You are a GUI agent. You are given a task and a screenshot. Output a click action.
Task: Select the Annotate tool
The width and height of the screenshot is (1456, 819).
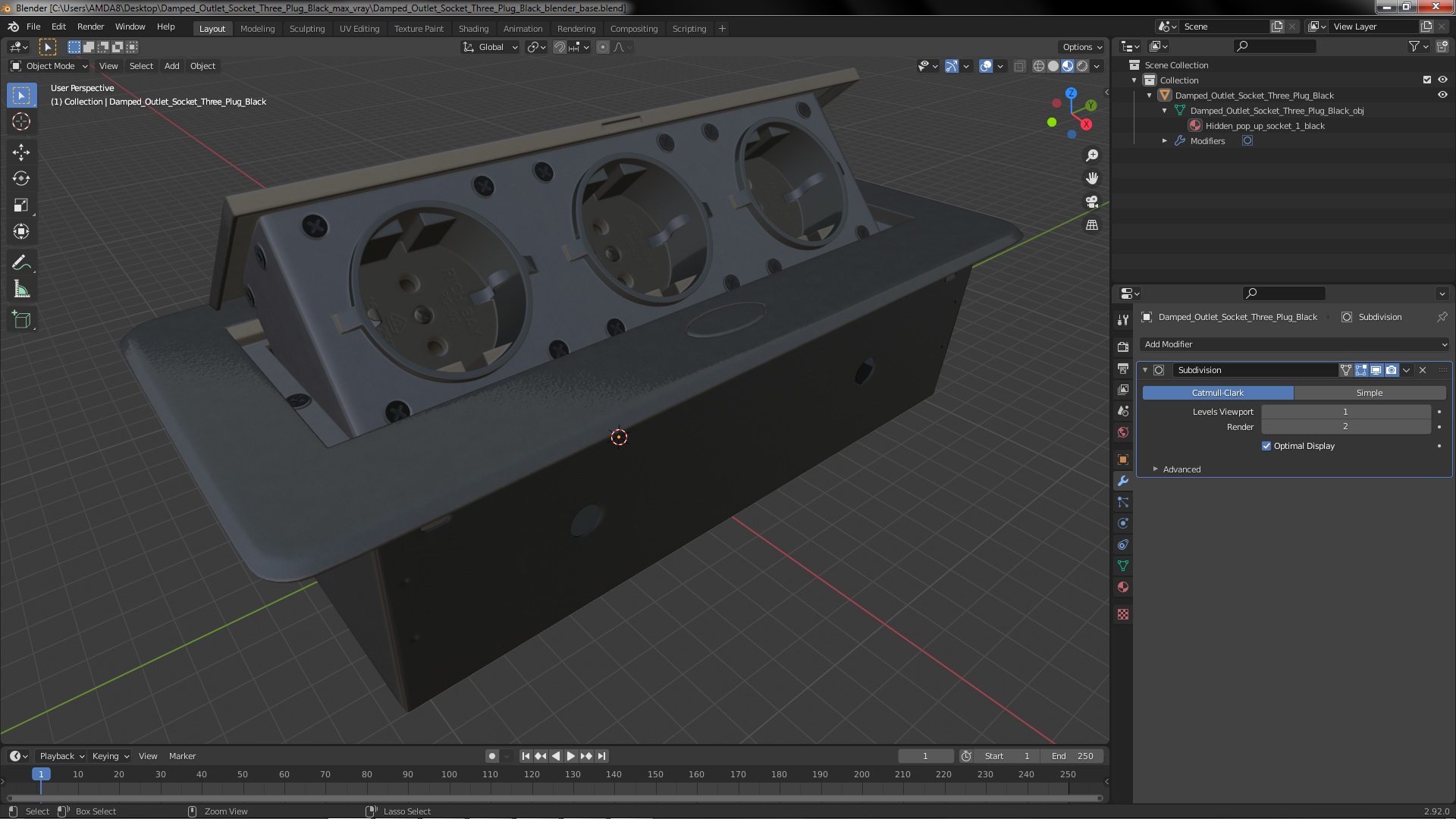(21, 262)
